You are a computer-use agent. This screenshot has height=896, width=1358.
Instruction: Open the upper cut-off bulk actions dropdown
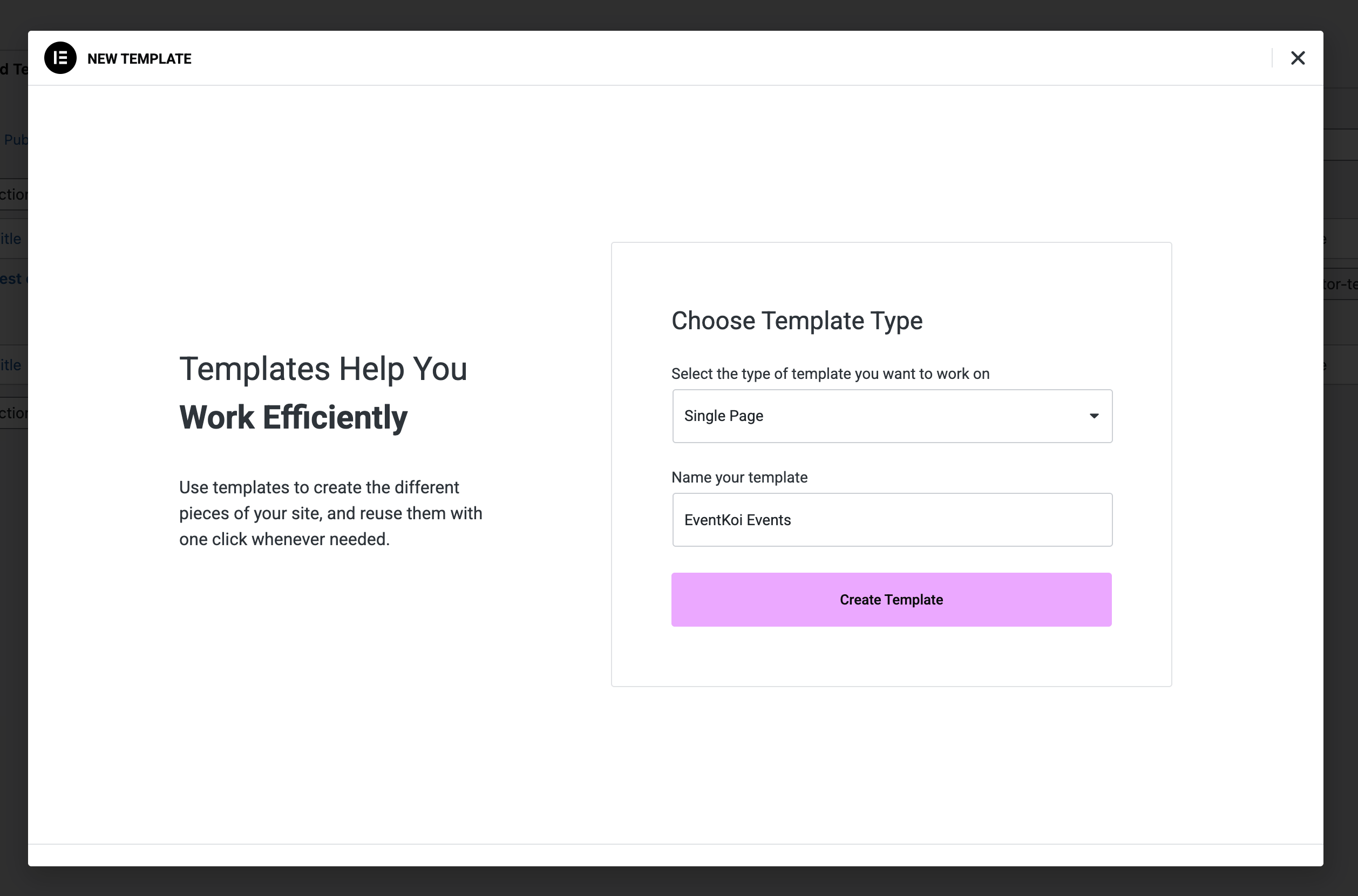(x=13, y=195)
